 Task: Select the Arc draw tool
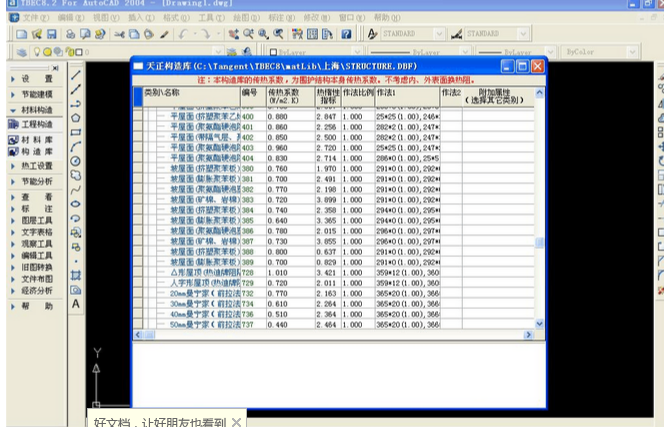(76, 147)
